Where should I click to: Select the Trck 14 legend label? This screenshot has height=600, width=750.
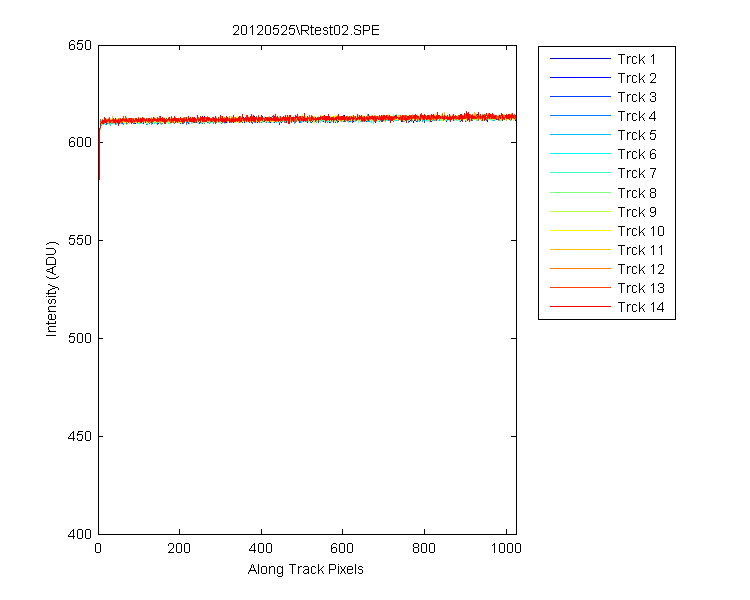point(641,307)
